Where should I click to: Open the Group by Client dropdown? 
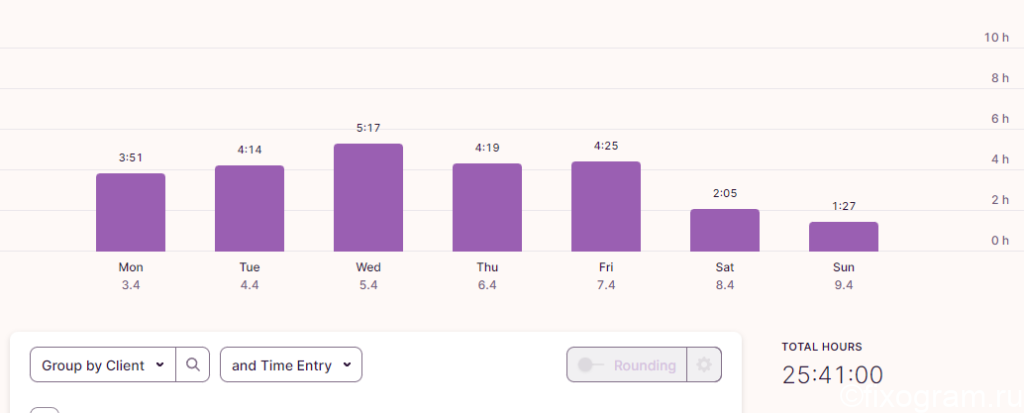pos(103,365)
